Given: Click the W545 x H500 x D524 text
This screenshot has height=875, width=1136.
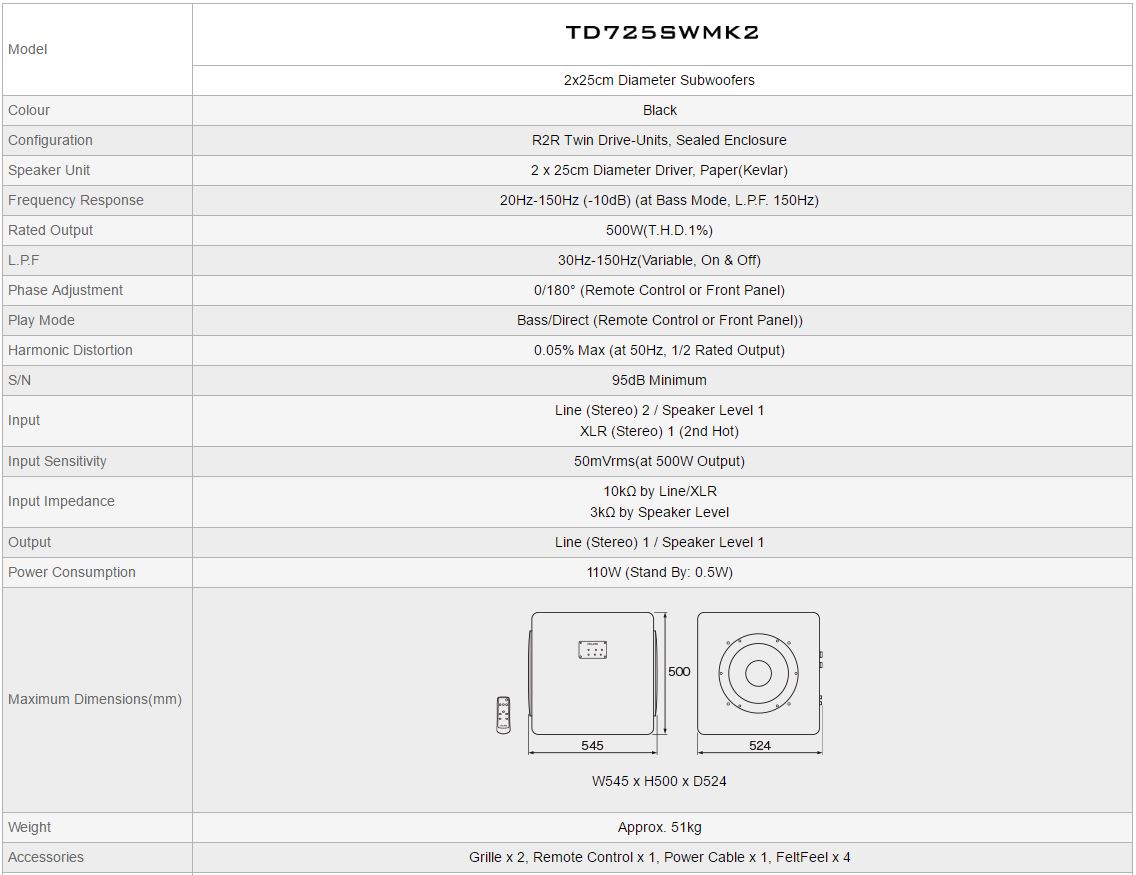Looking at the screenshot, I should click(x=659, y=781).
